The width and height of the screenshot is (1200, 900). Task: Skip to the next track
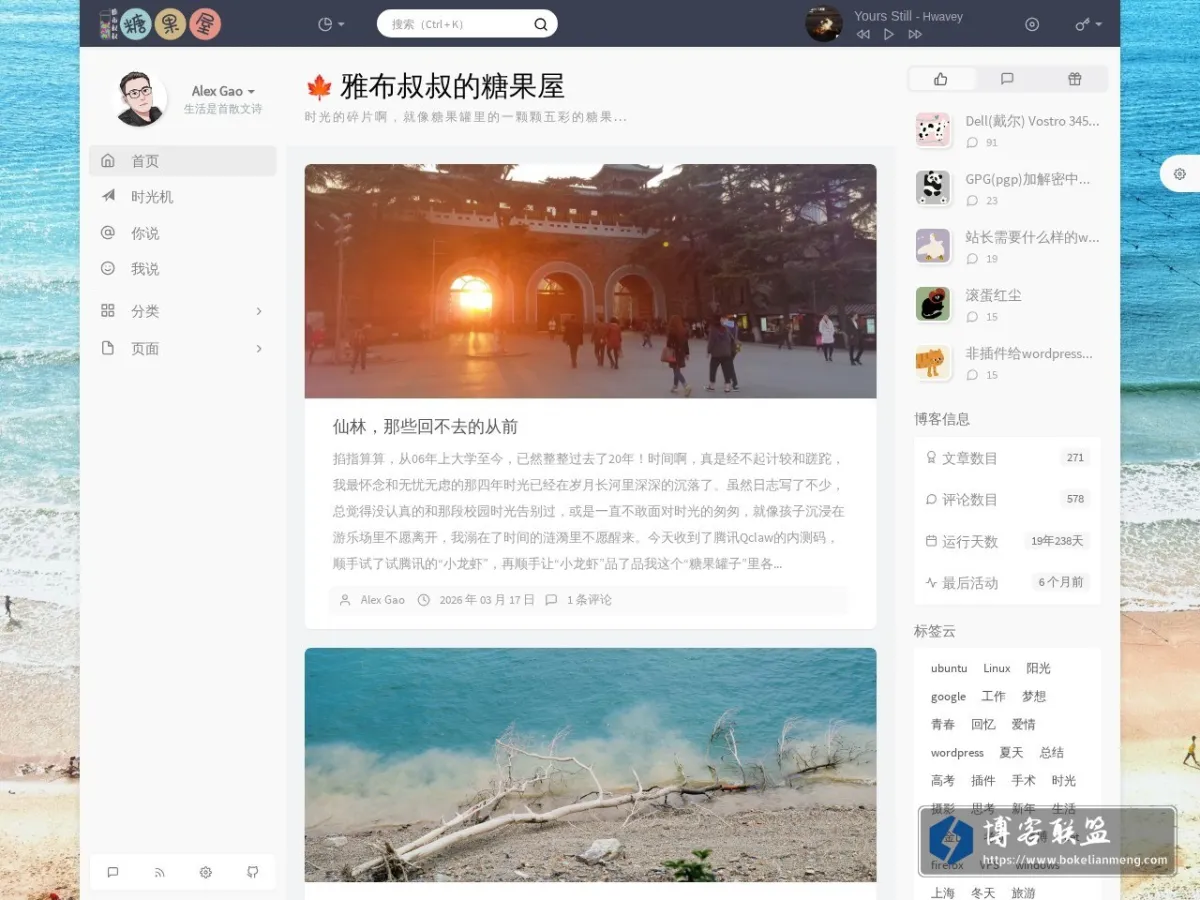915,34
